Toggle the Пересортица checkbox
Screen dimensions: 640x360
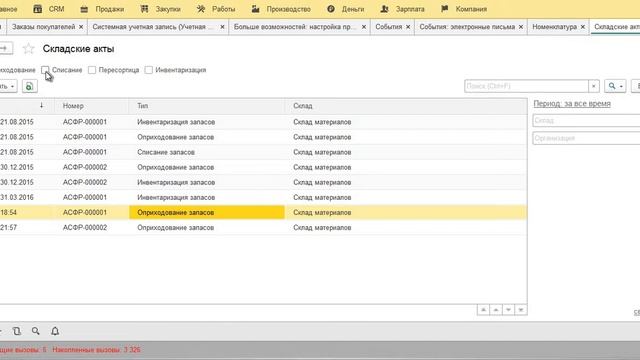point(92,70)
